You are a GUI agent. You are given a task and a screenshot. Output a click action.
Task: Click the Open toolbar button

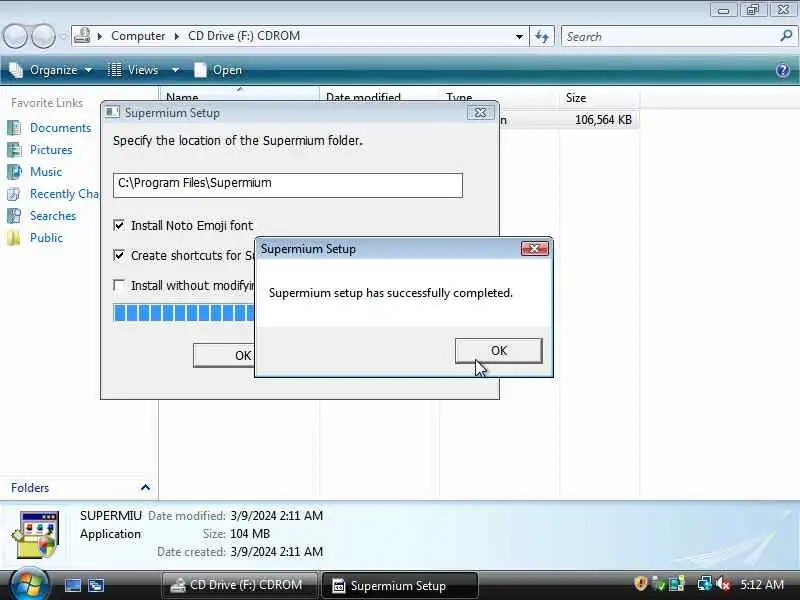tap(218, 70)
